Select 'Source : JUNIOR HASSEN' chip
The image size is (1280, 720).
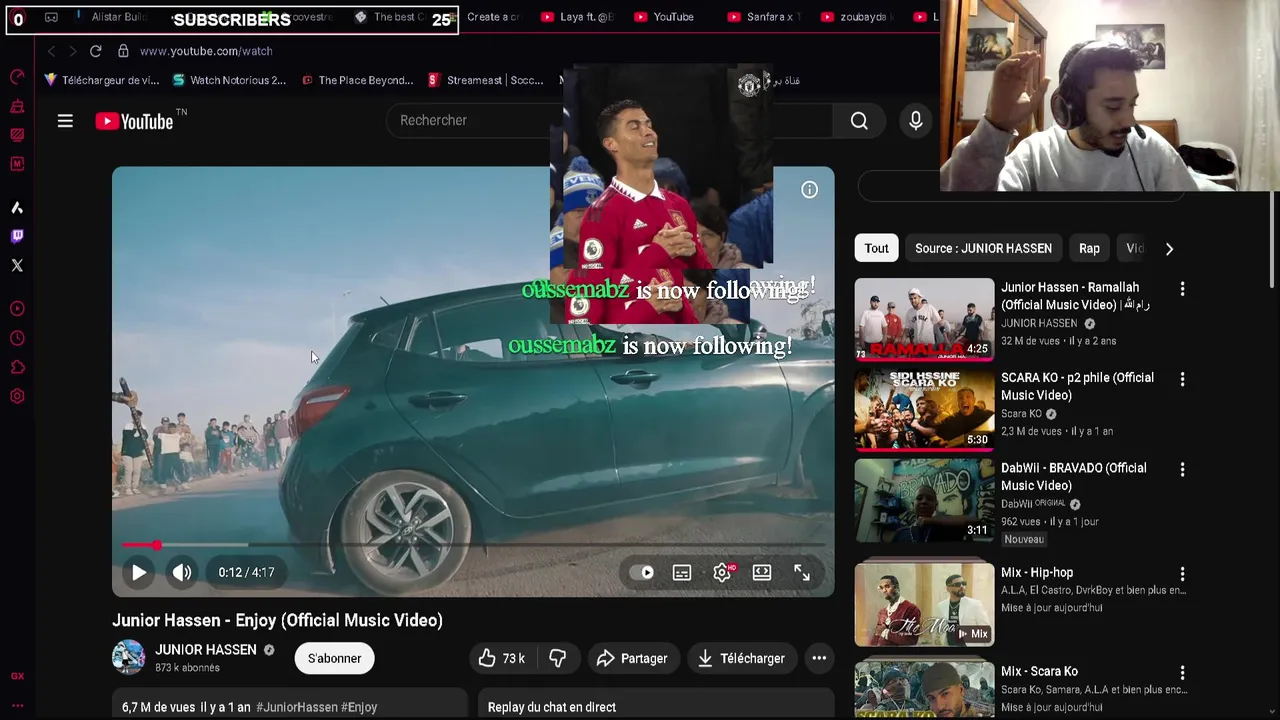[983, 248]
